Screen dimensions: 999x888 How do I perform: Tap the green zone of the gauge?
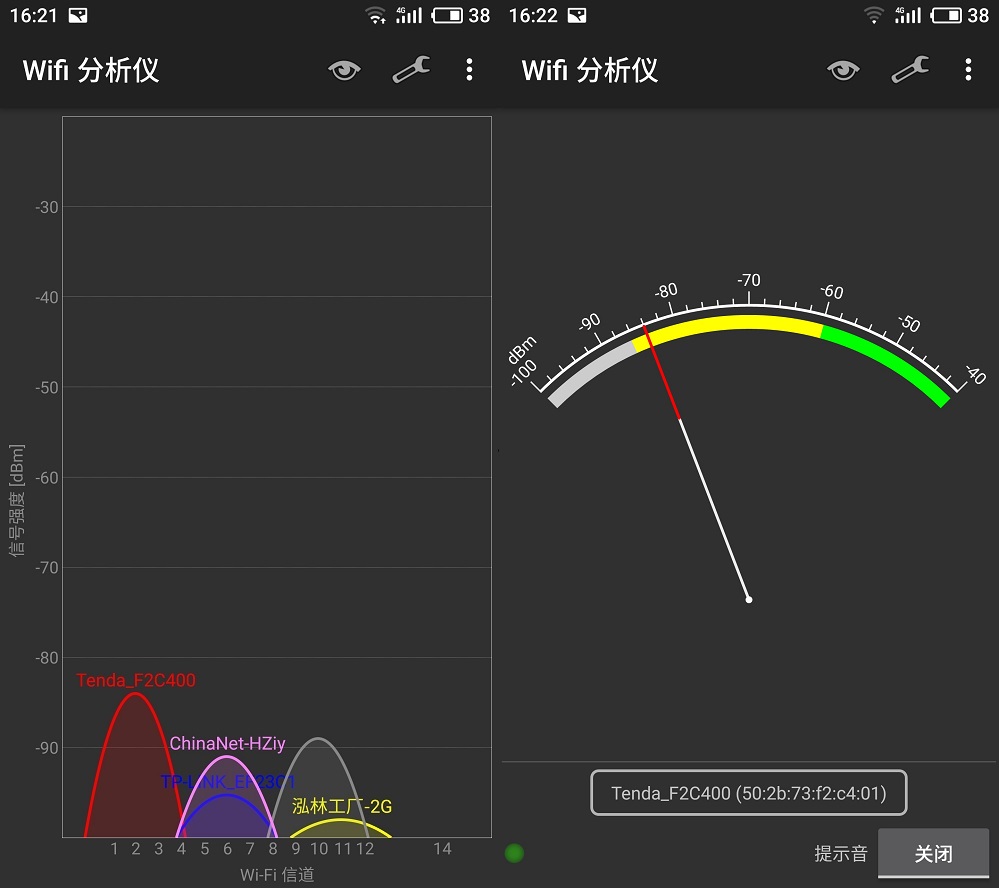(x=892, y=360)
